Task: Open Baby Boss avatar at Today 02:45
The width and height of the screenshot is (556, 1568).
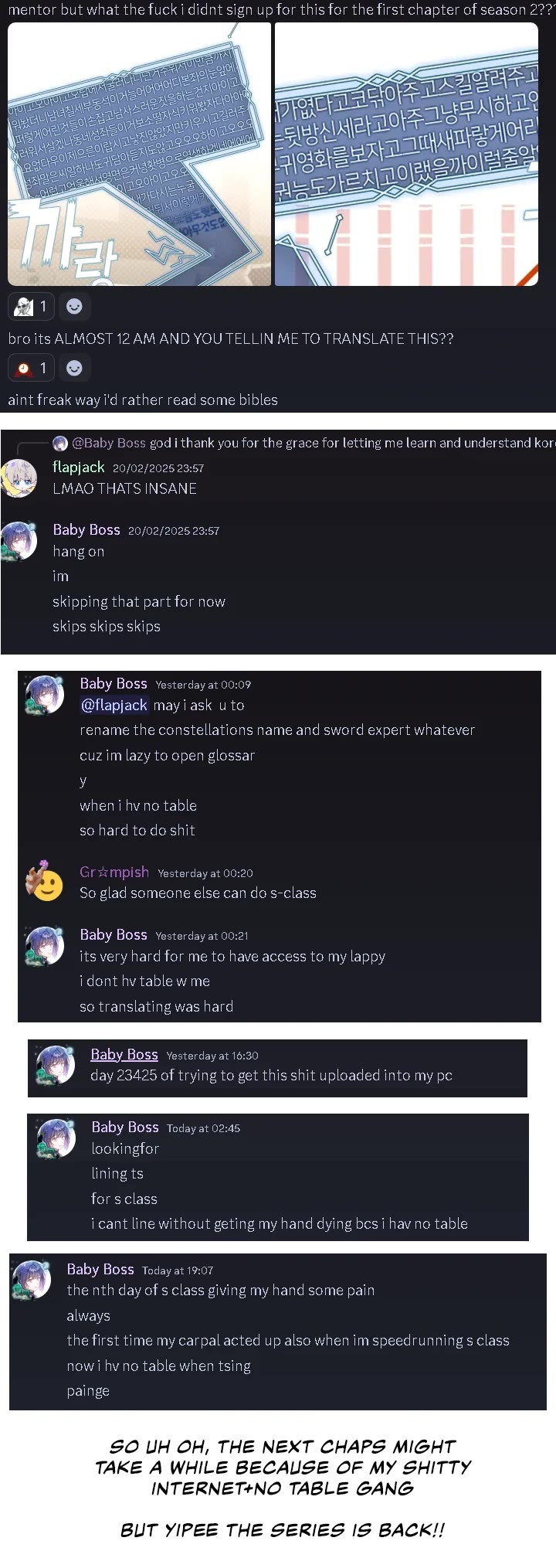Action: click(56, 1138)
